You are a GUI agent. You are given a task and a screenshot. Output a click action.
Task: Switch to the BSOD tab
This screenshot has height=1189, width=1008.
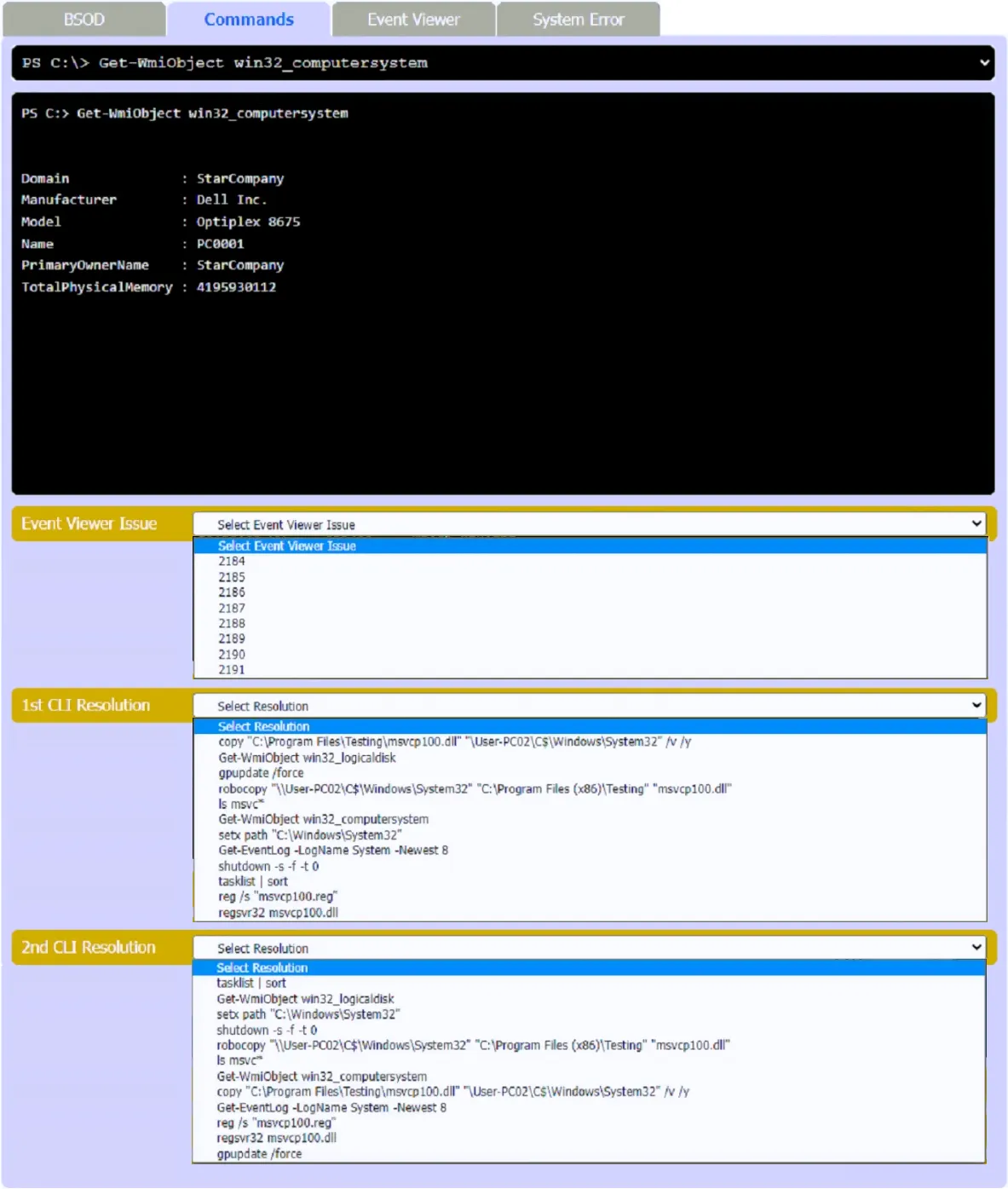click(84, 20)
